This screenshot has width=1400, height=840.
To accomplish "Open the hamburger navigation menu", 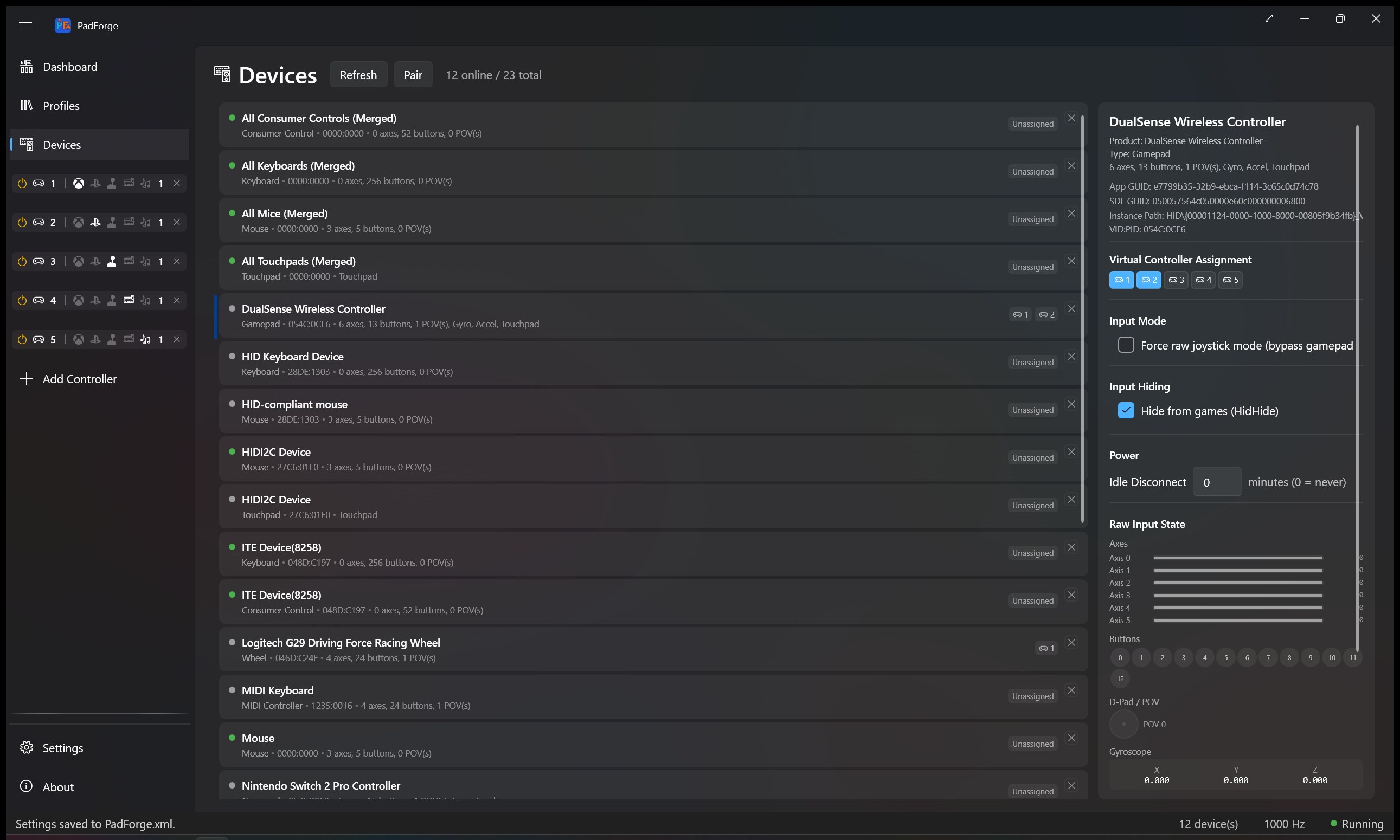I will pos(25,25).
